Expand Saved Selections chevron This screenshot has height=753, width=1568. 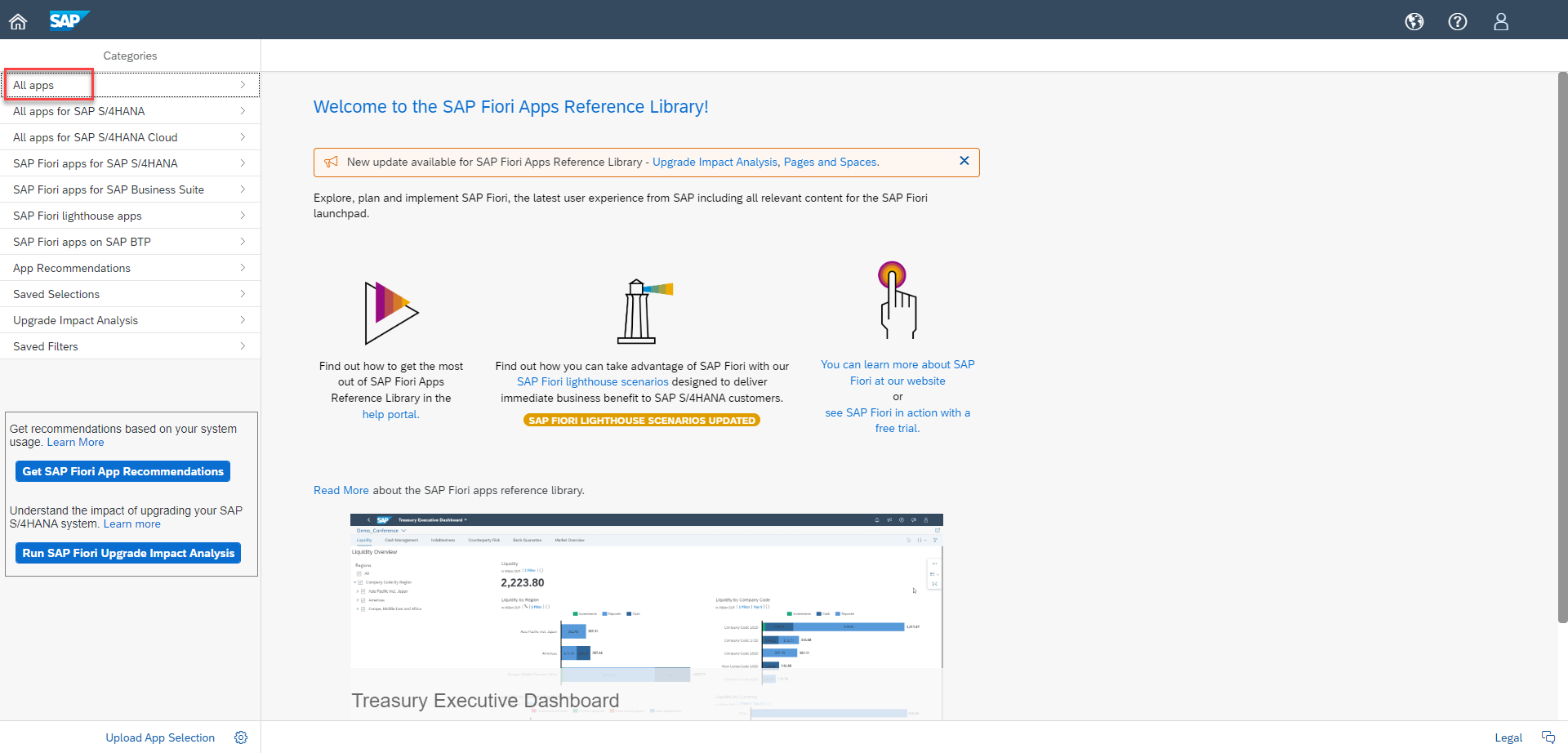tap(243, 294)
